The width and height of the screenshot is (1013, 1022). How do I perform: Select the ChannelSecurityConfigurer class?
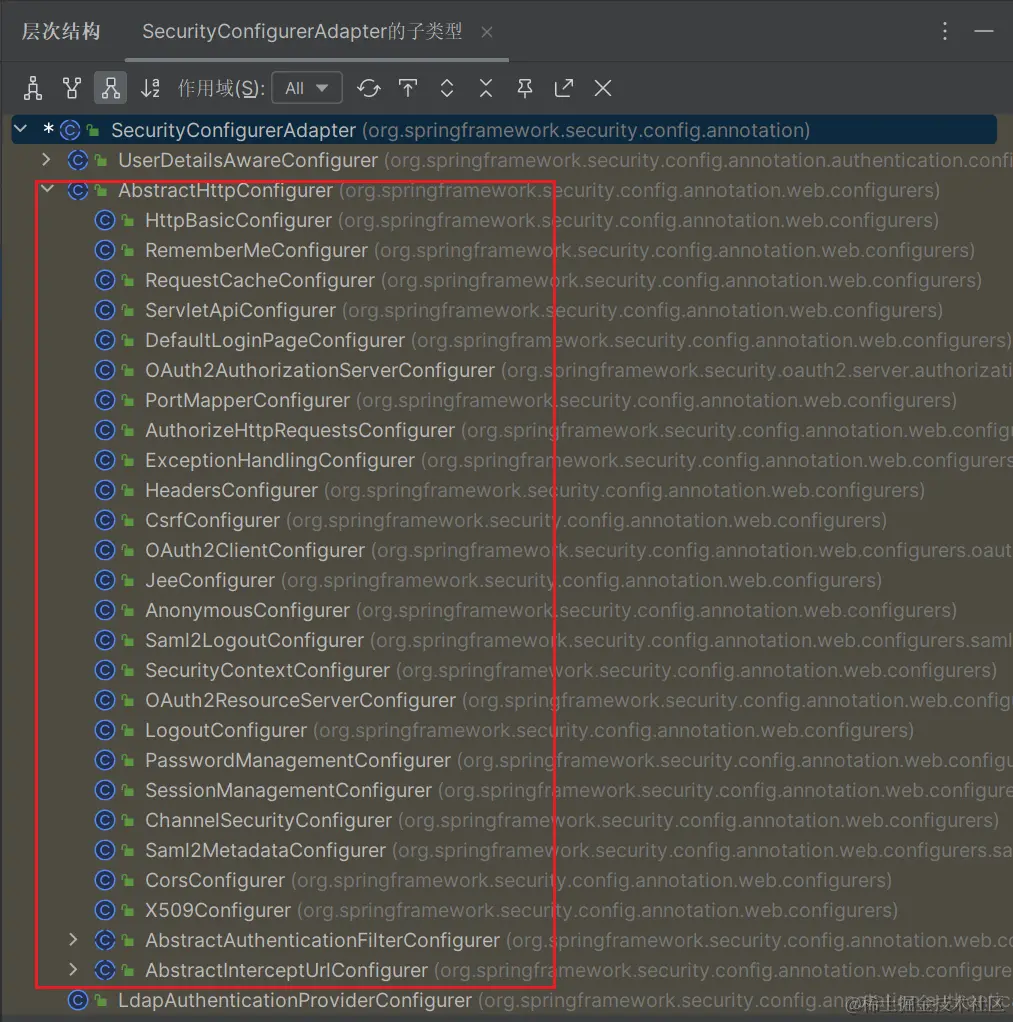click(268, 820)
